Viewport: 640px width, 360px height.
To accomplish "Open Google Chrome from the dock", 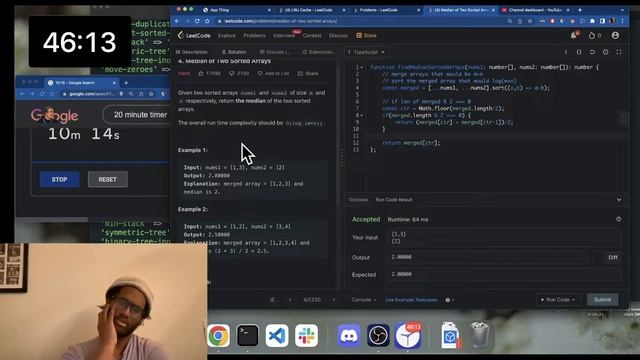I will 218,336.
